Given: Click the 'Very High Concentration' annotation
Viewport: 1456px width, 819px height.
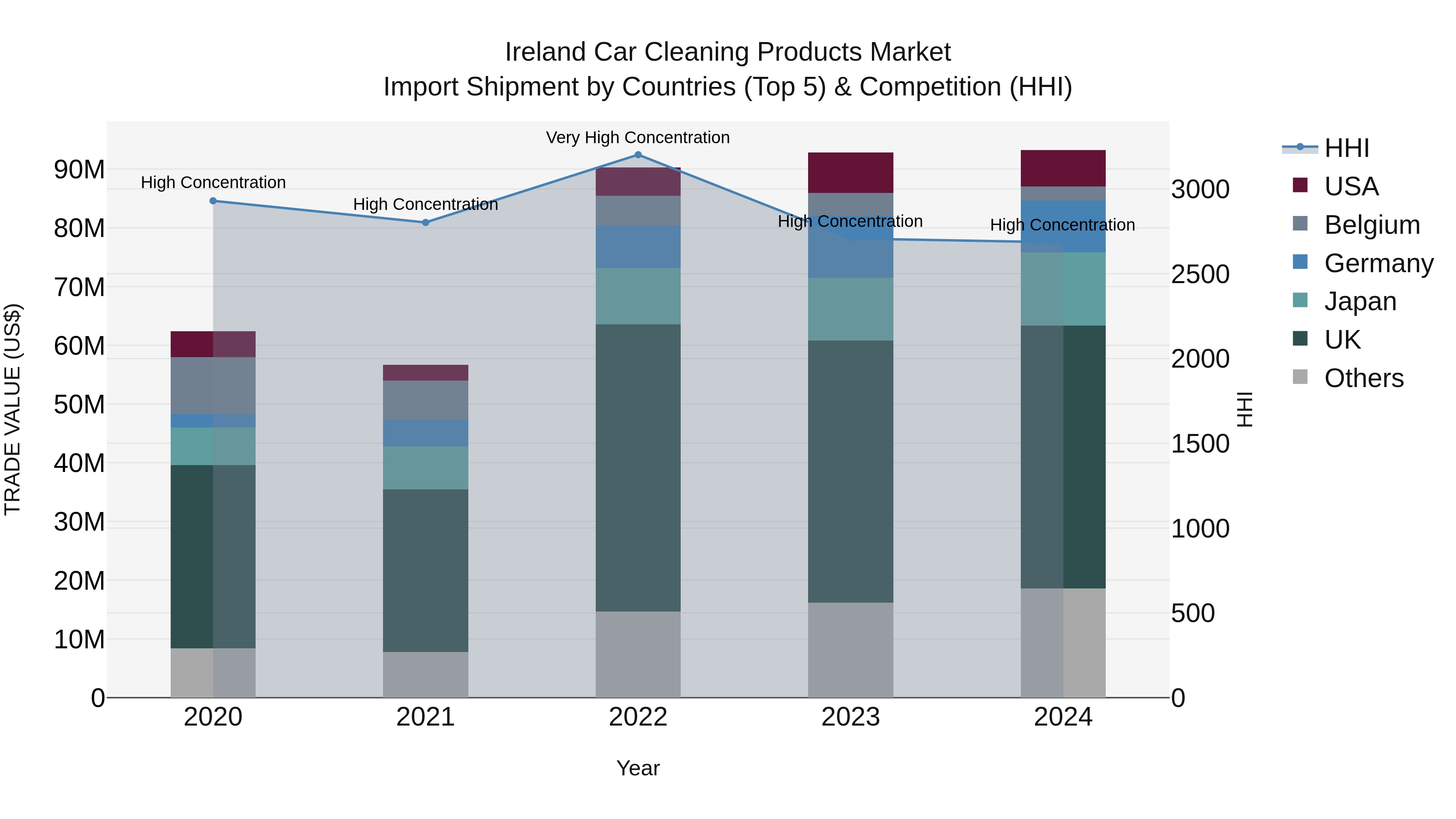Looking at the screenshot, I should 637,138.
